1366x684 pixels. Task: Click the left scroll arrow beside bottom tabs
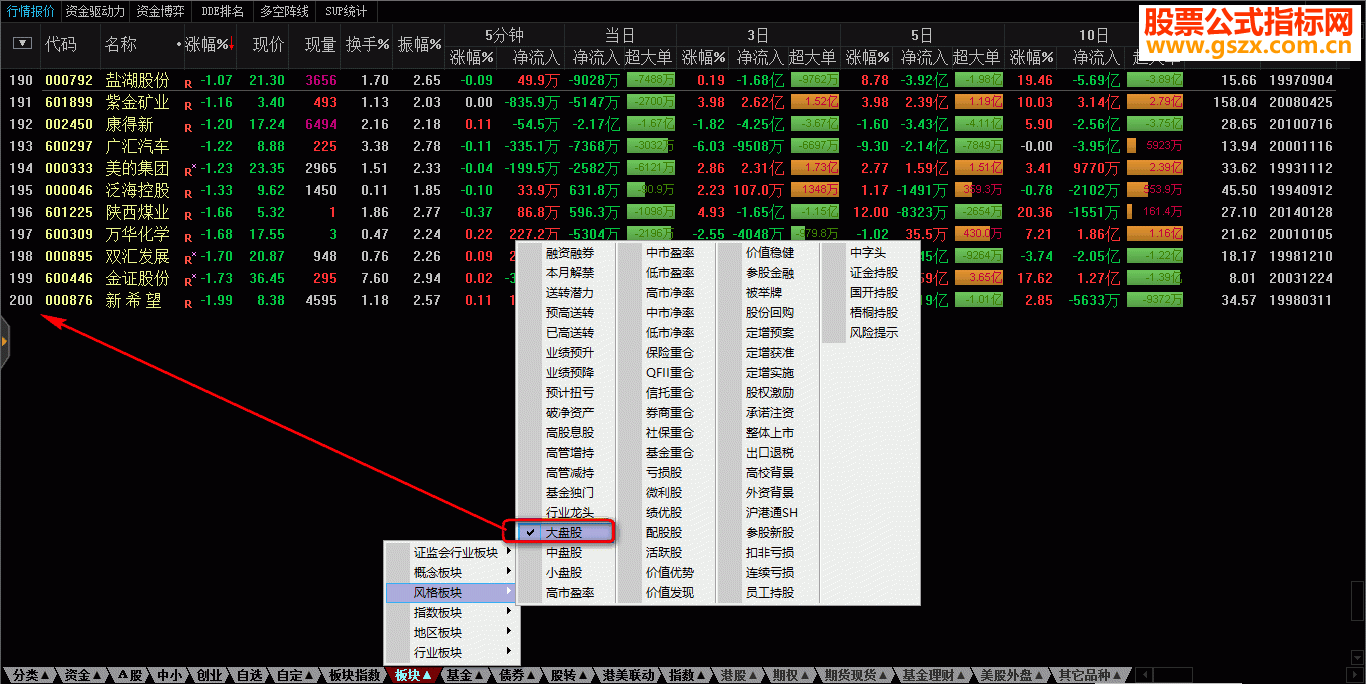[1144, 675]
